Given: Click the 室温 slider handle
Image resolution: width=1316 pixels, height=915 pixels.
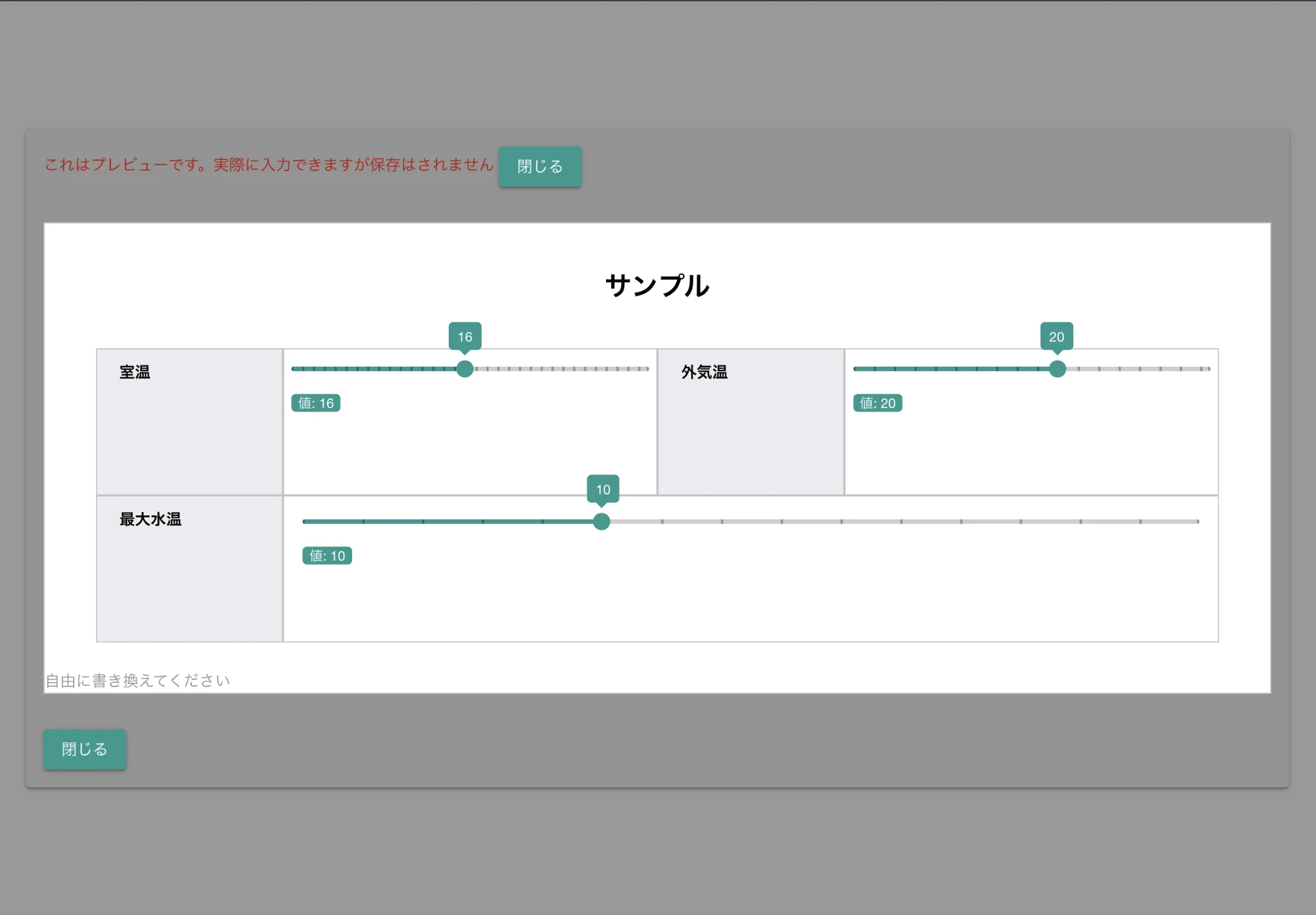Looking at the screenshot, I should [x=465, y=369].
